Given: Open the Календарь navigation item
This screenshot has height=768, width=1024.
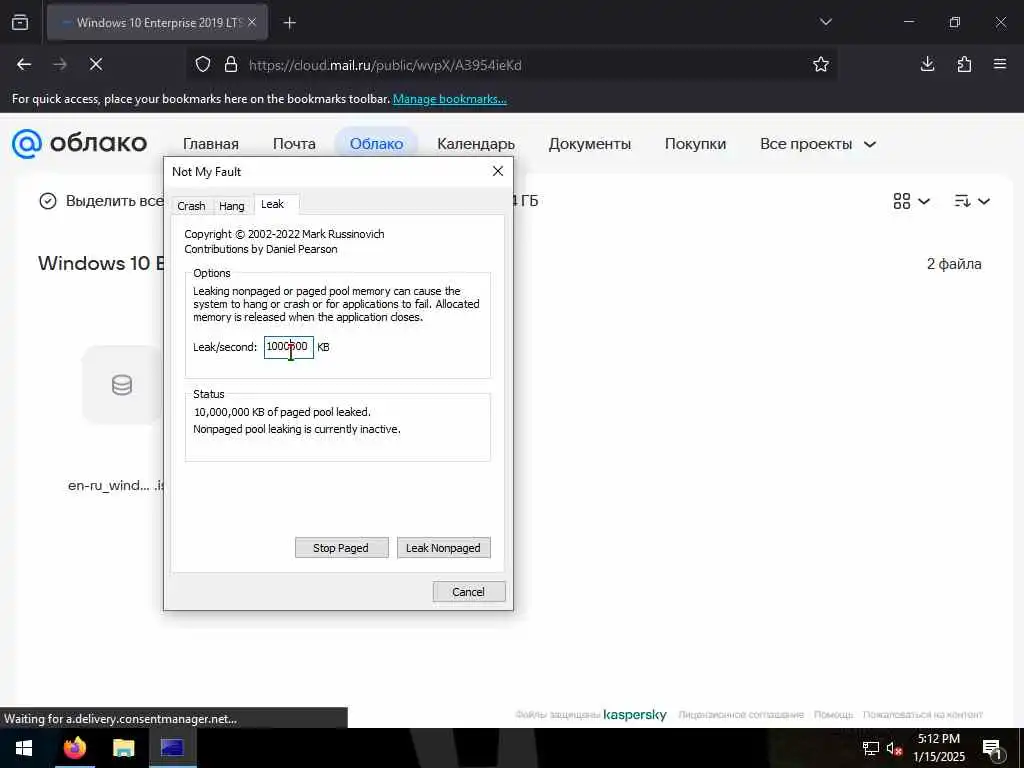Looking at the screenshot, I should [x=476, y=144].
